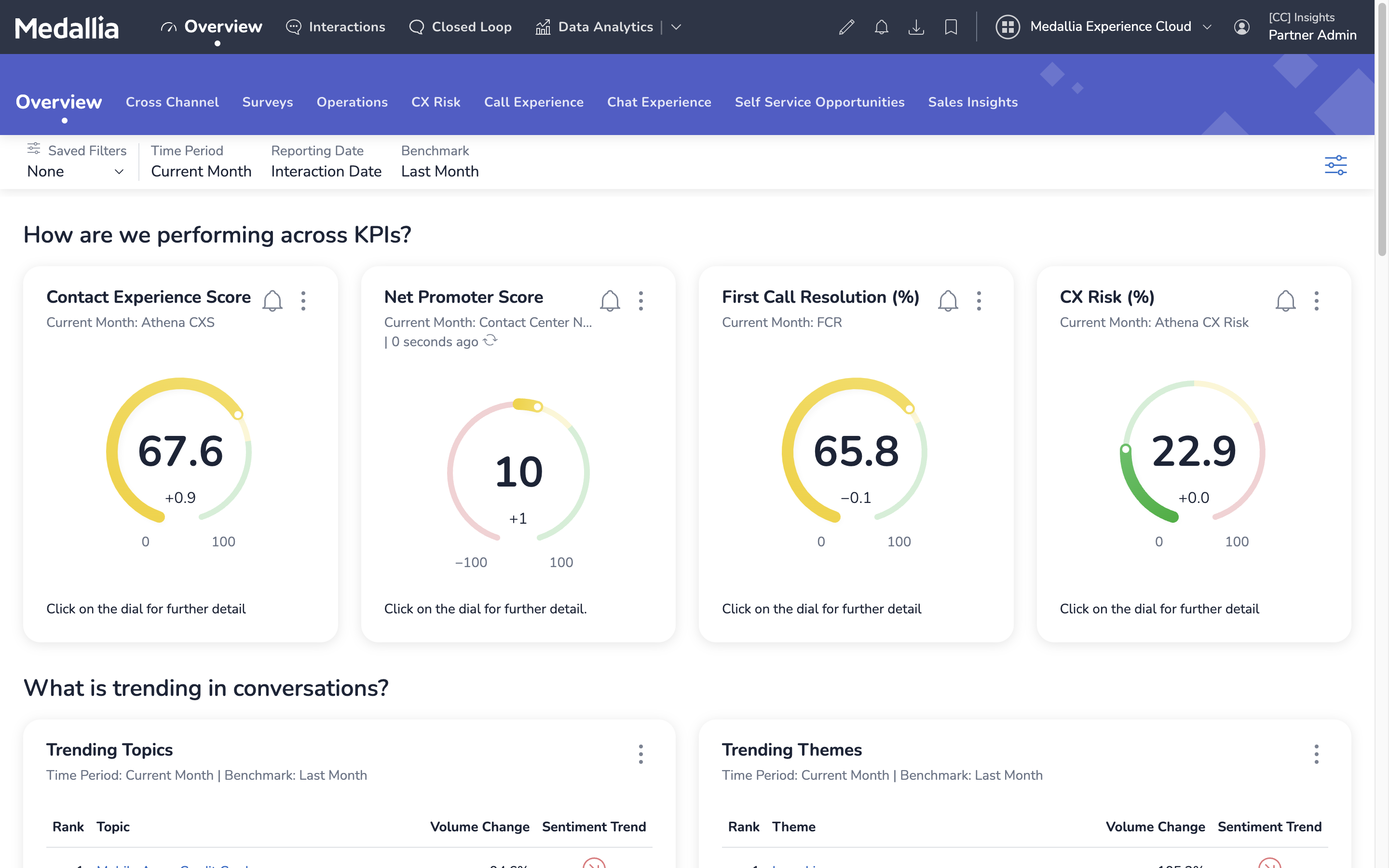Image resolution: width=1389 pixels, height=868 pixels.
Task: Click Partner Admin account name
Action: [1312, 35]
